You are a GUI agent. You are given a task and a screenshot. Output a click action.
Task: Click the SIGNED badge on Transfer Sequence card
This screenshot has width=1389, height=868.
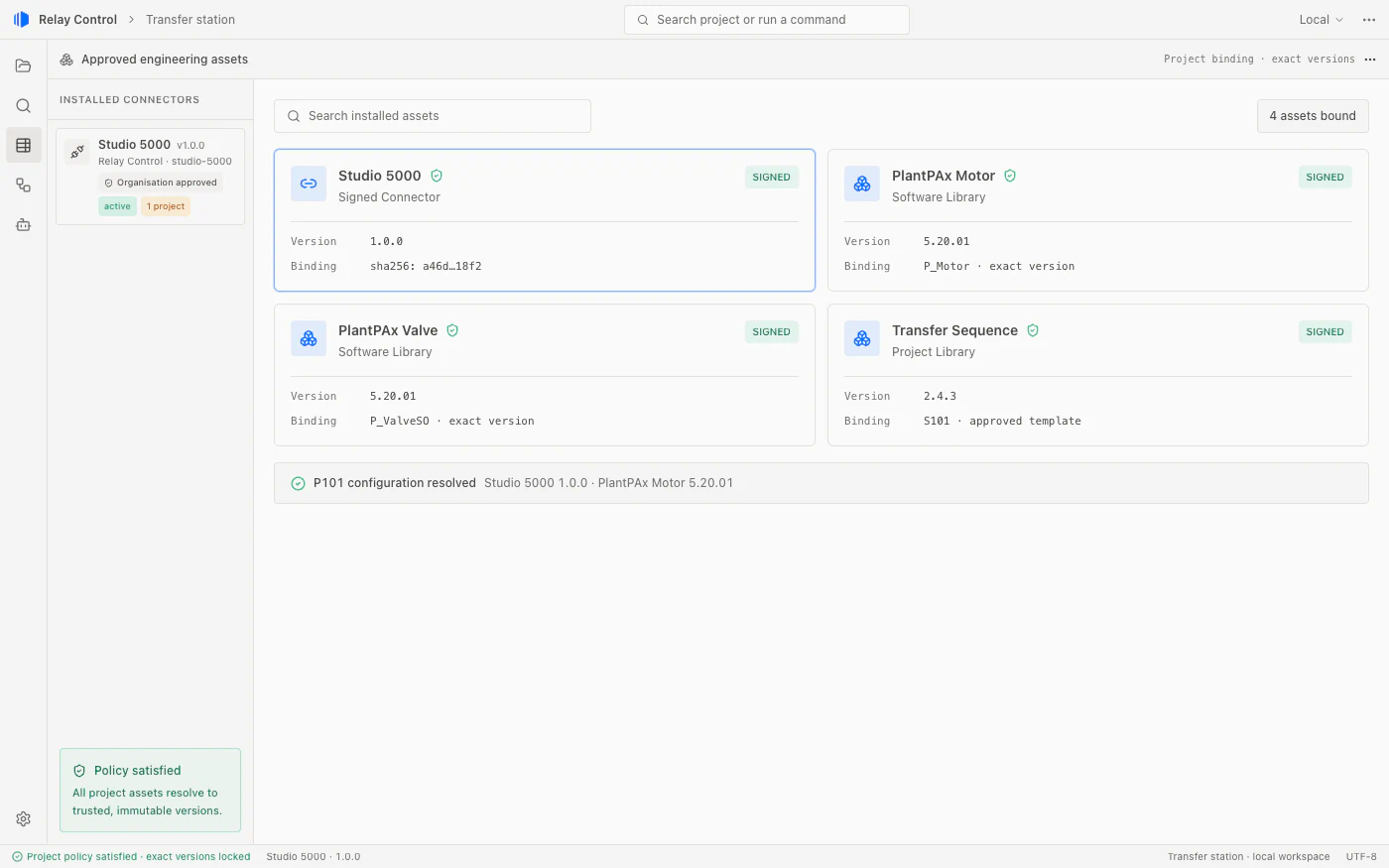[x=1325, y=332]
